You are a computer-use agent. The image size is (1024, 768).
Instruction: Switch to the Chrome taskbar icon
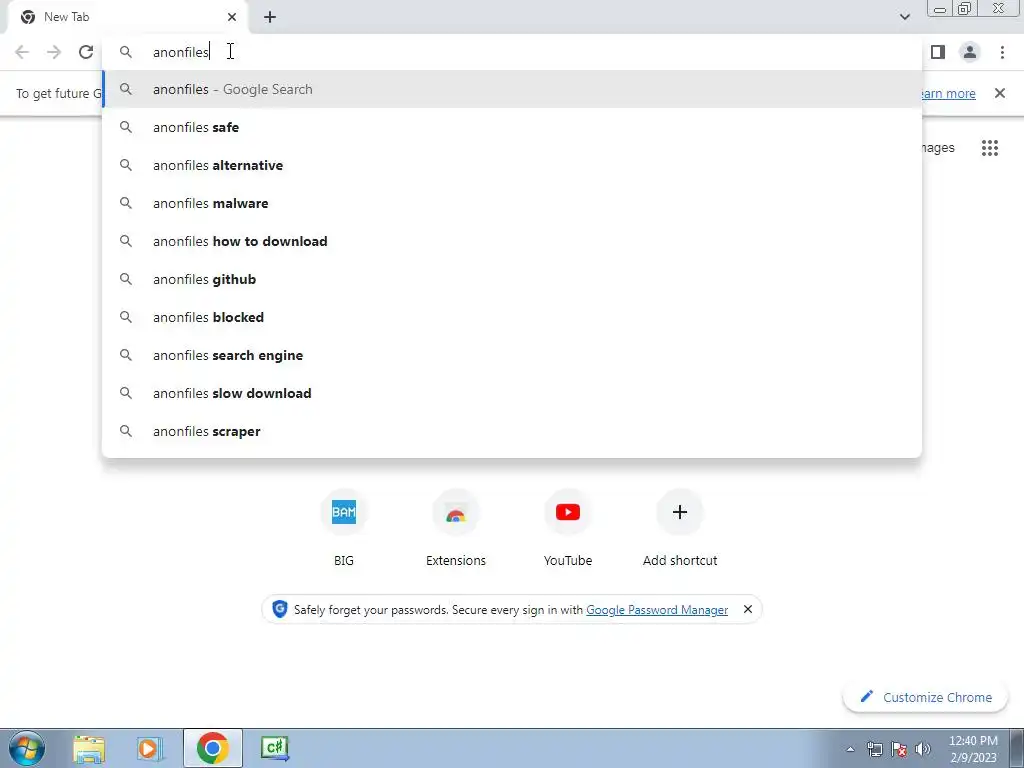(212, 748)
